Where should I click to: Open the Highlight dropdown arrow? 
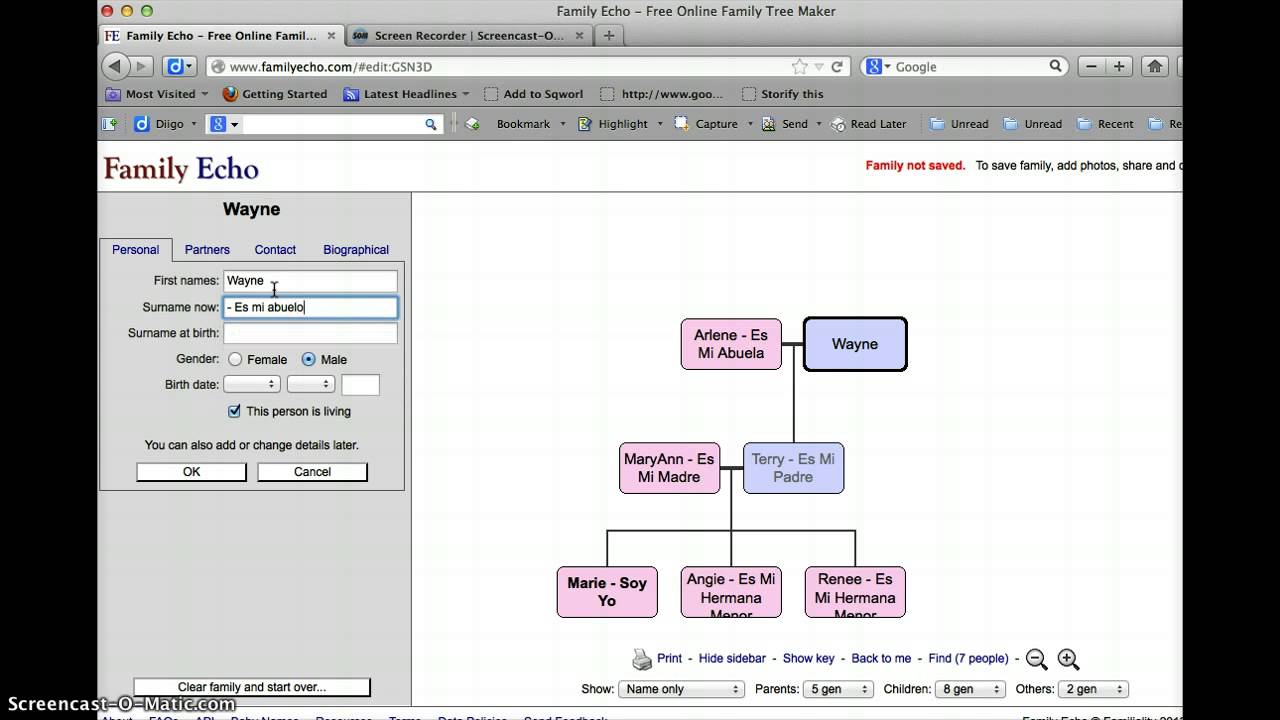[x=660, y=124]
